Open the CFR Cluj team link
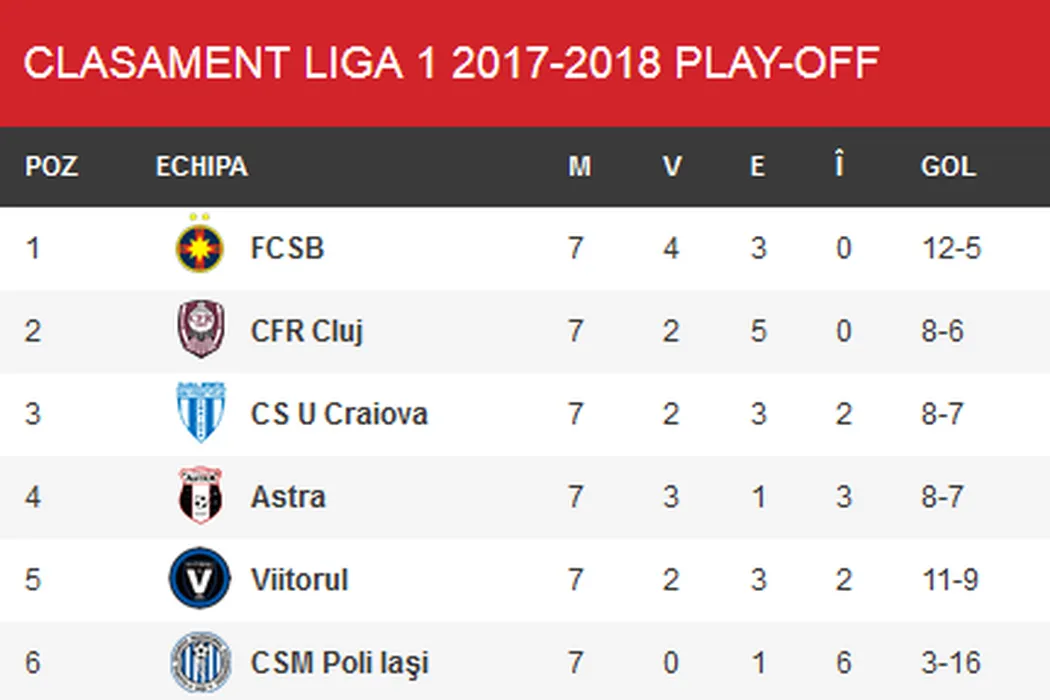The width and height of the screenshot is (1050, 700). [x=306, y=331]
